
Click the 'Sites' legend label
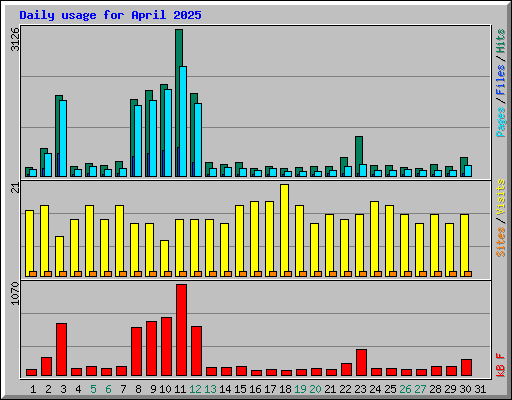point(501,241)
